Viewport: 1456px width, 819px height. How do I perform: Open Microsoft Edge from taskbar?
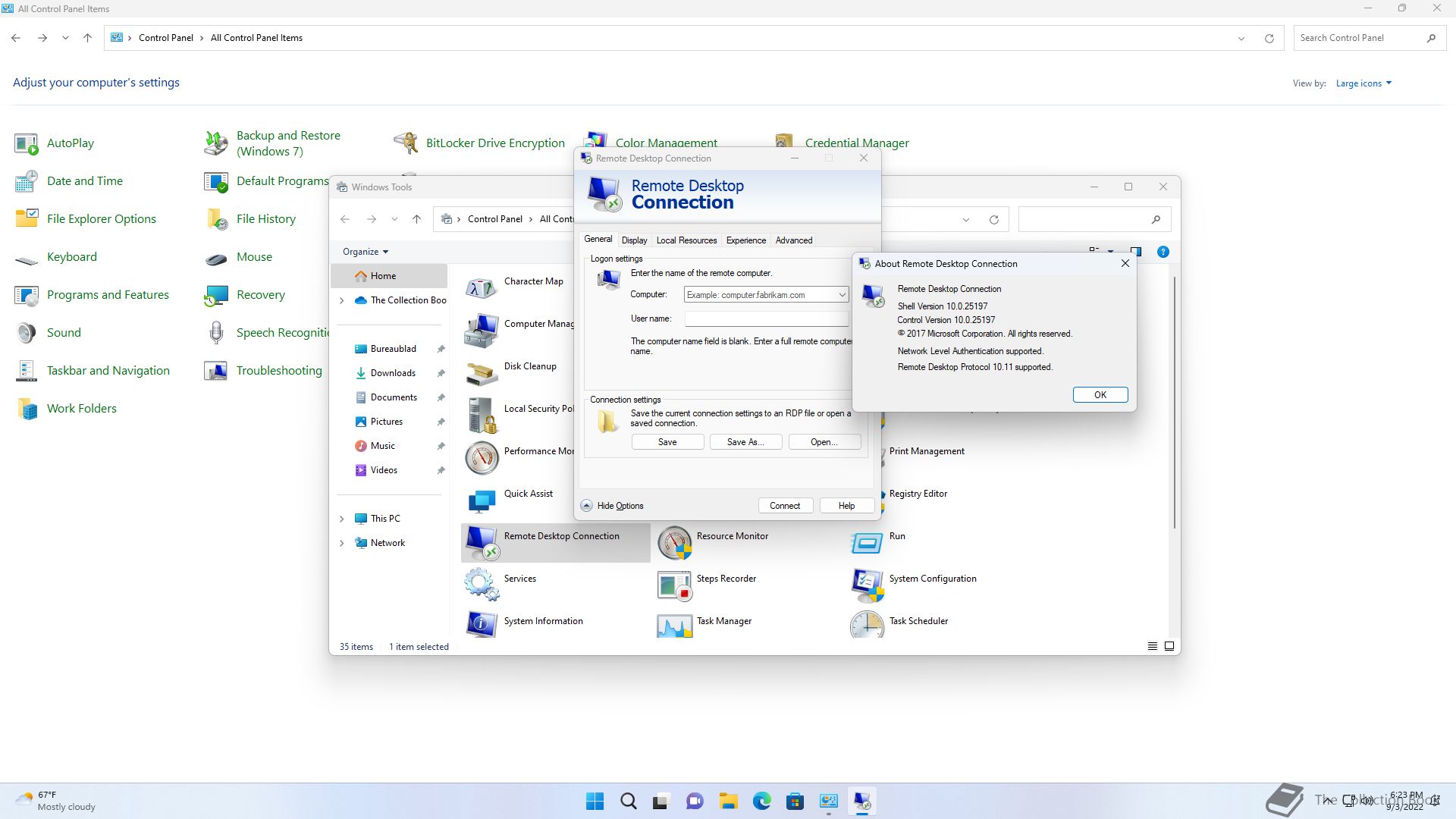click(x=762, y=802)
